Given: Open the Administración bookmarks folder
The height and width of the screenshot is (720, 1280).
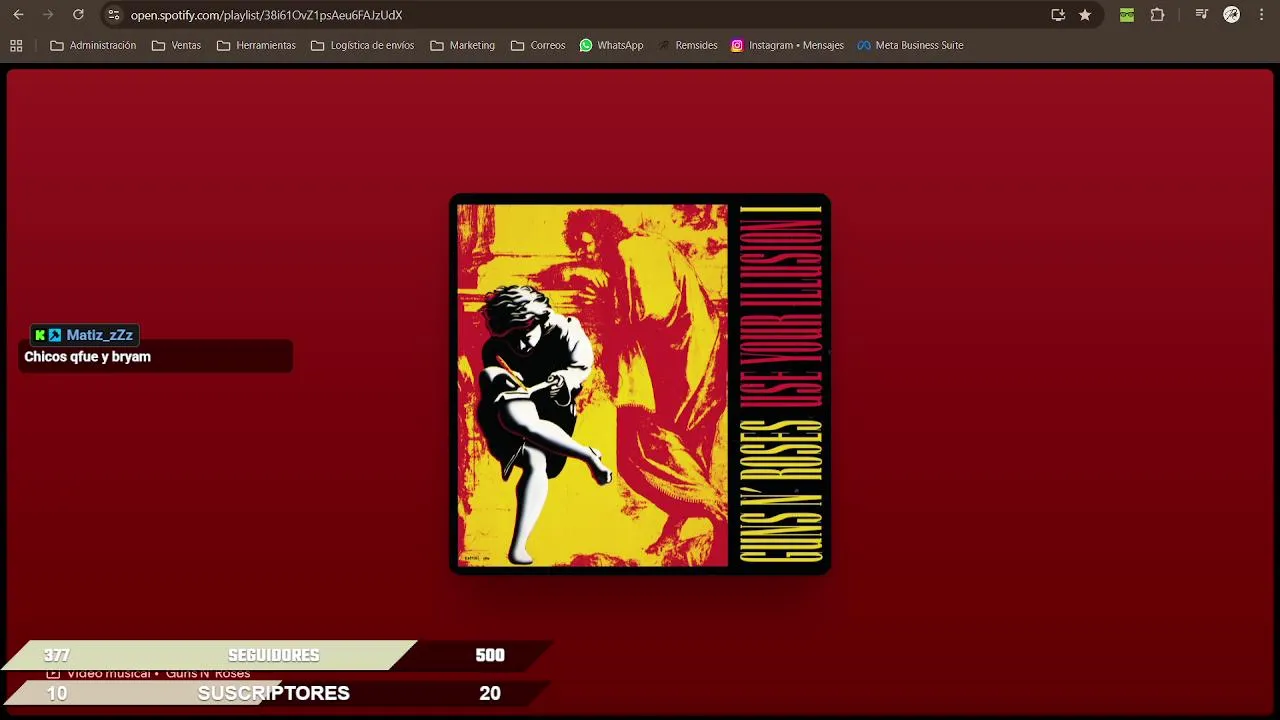Looking at the screenshot, I should (x=93, y=45).
